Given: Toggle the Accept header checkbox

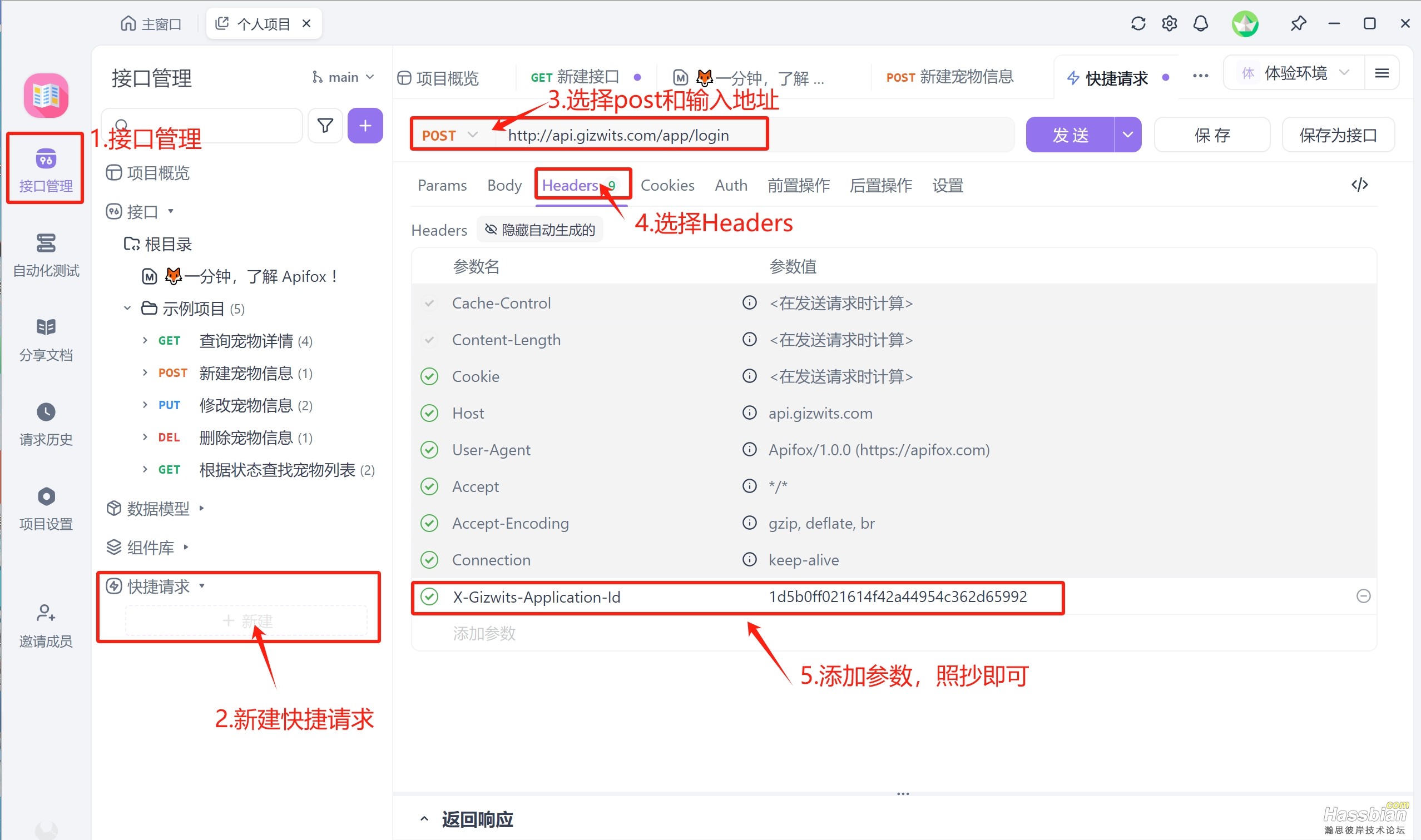Looking at the screenshot, I should [429, 486].
